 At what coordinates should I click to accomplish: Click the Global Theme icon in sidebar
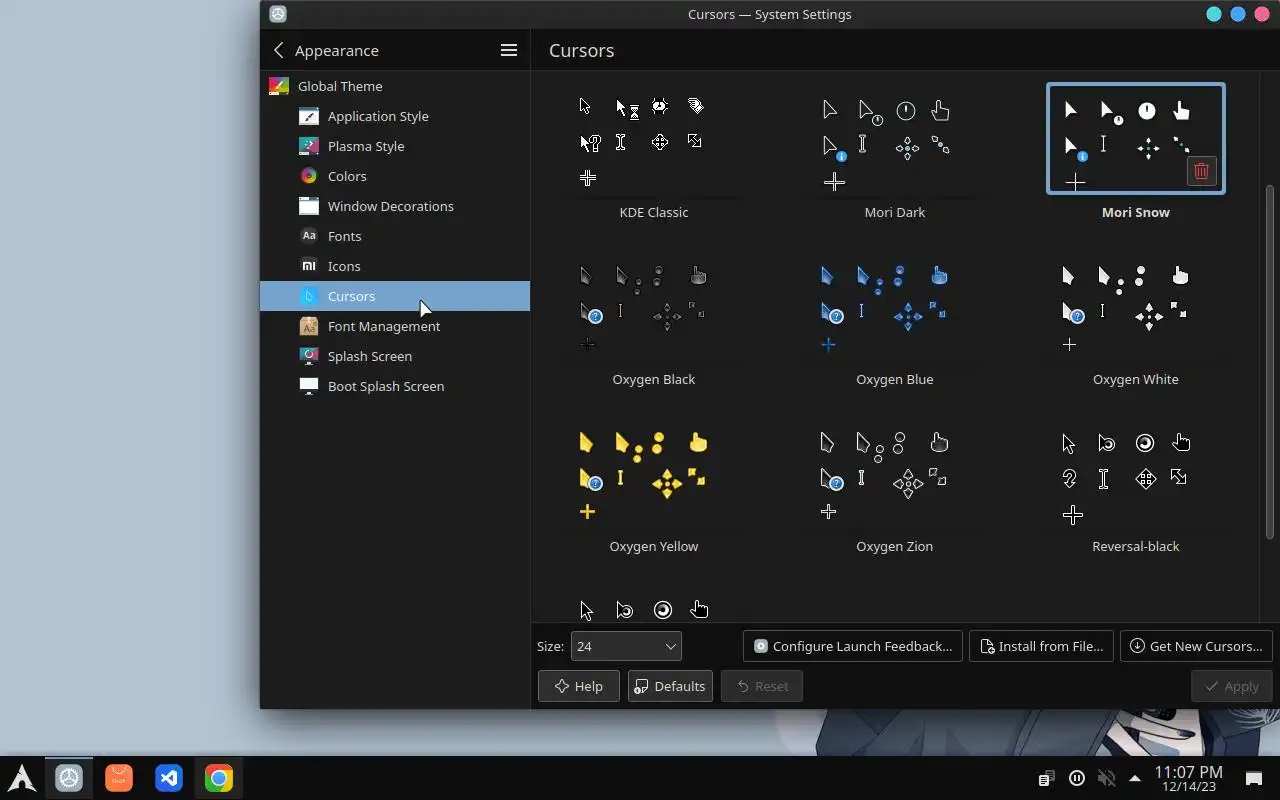279,86
